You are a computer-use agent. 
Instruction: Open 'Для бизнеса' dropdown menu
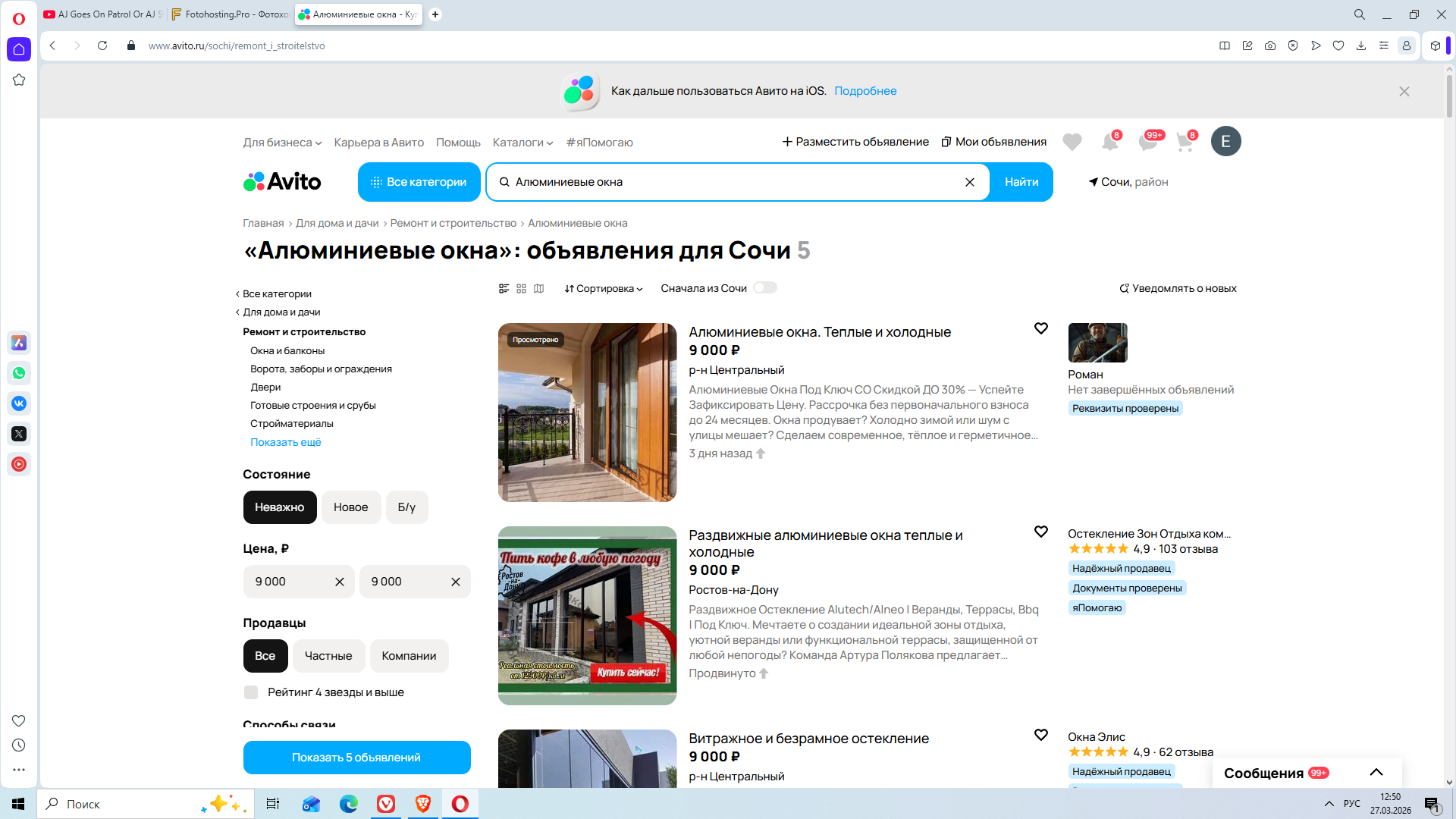coord(282,143)
